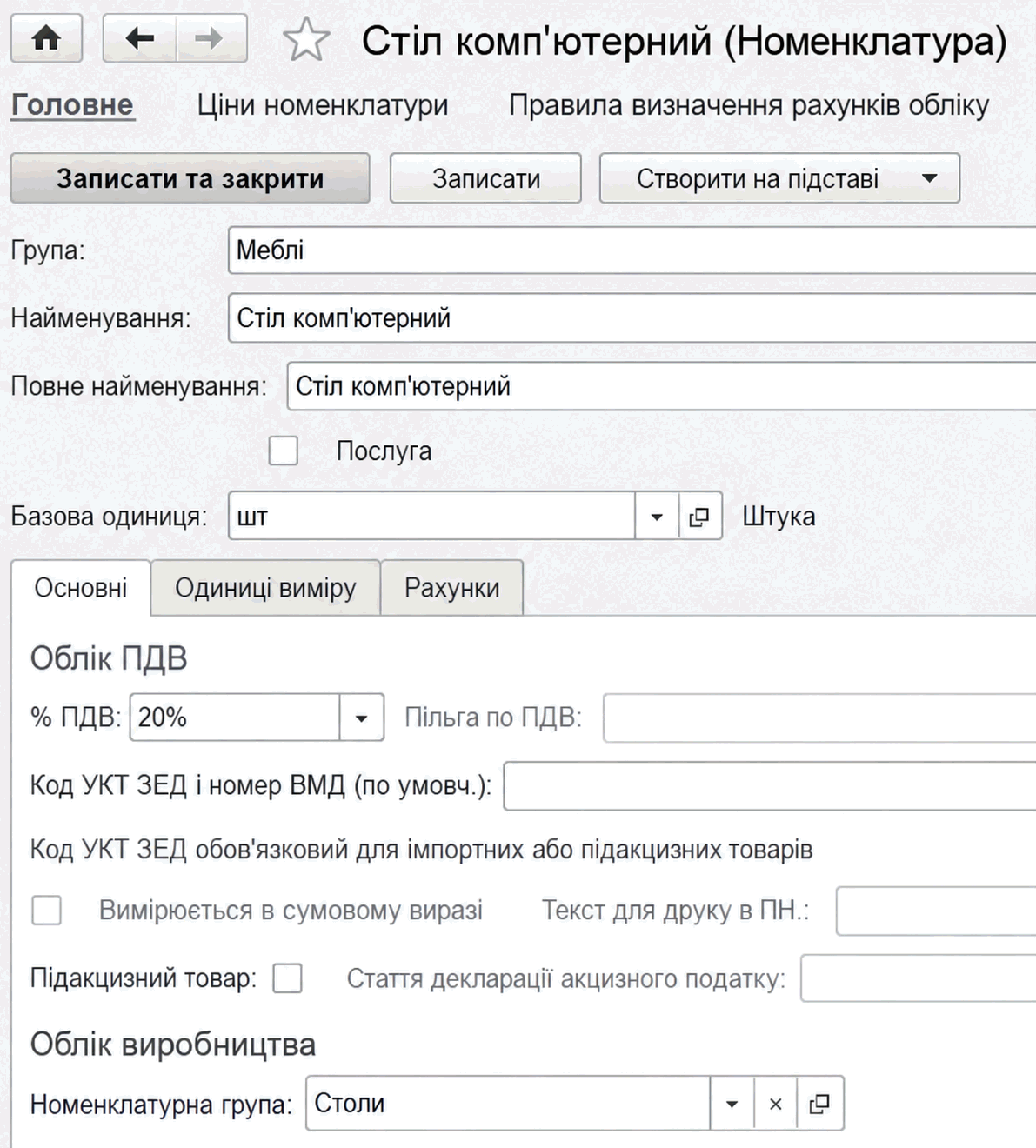The image size is (1036, 1148).
Task: Open the Рахунки tab
Action: click(x=451, y=588)
